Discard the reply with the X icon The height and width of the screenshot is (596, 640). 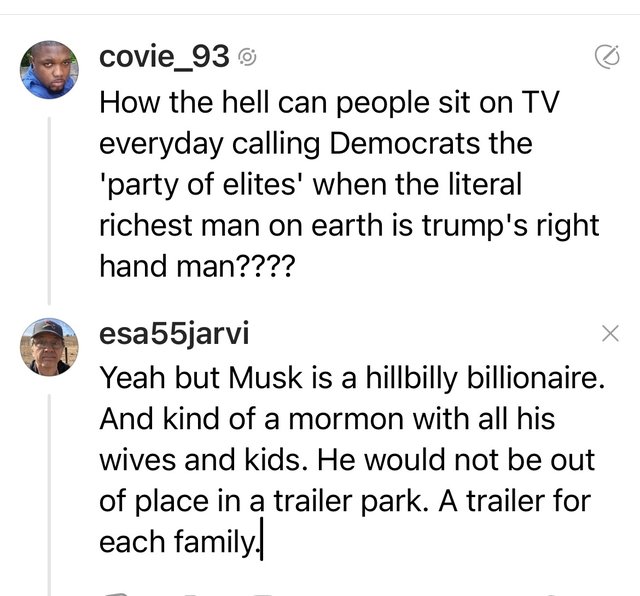611,335
